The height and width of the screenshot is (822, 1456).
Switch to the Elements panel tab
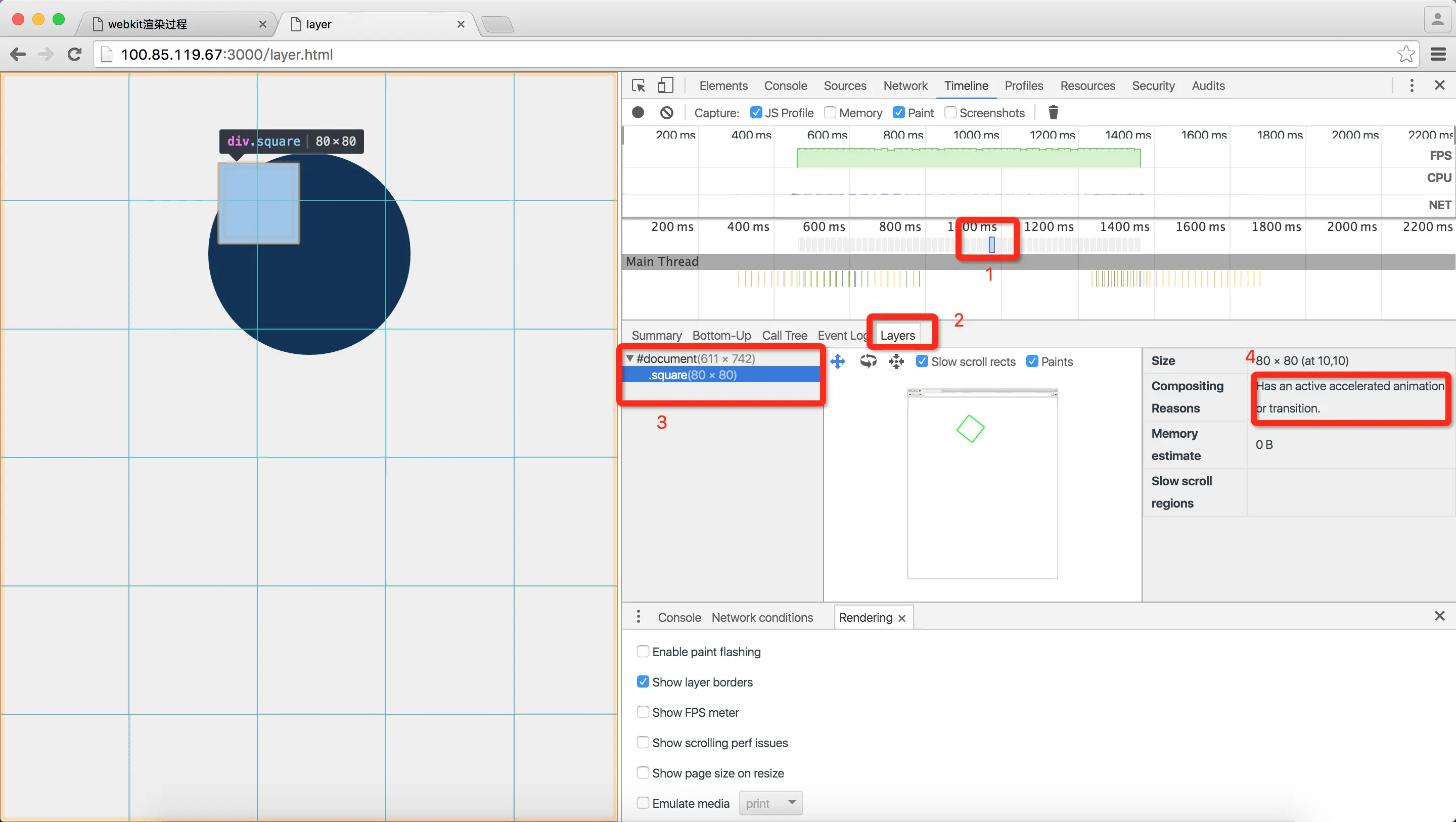pyautogui.click(x=723, y=85)
